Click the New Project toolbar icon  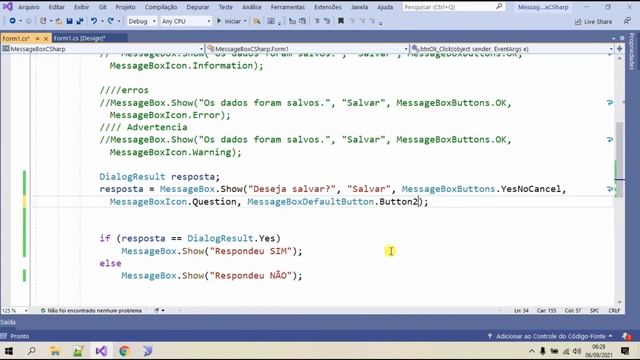(43, 21)
